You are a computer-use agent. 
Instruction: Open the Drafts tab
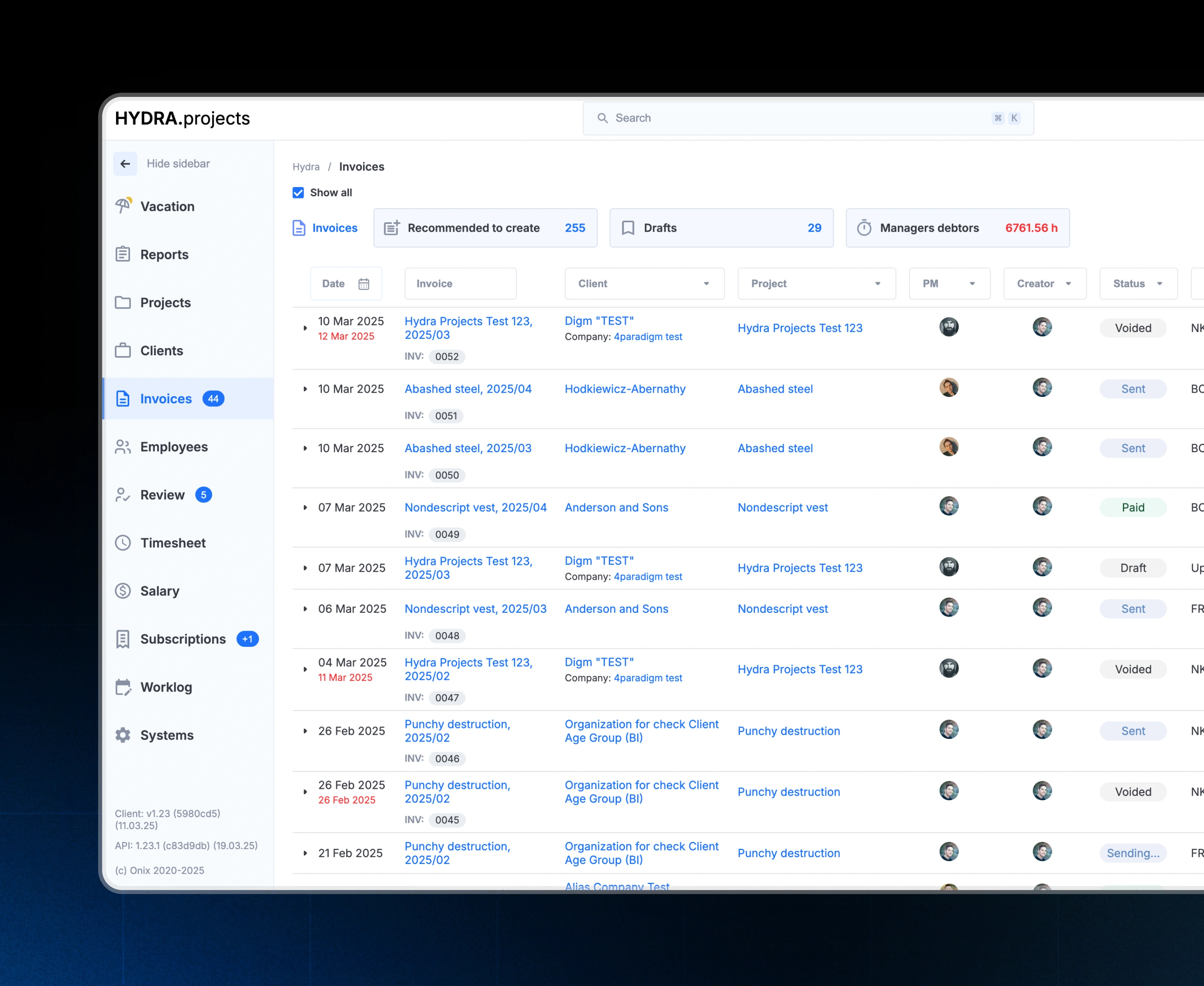[721, 228]
